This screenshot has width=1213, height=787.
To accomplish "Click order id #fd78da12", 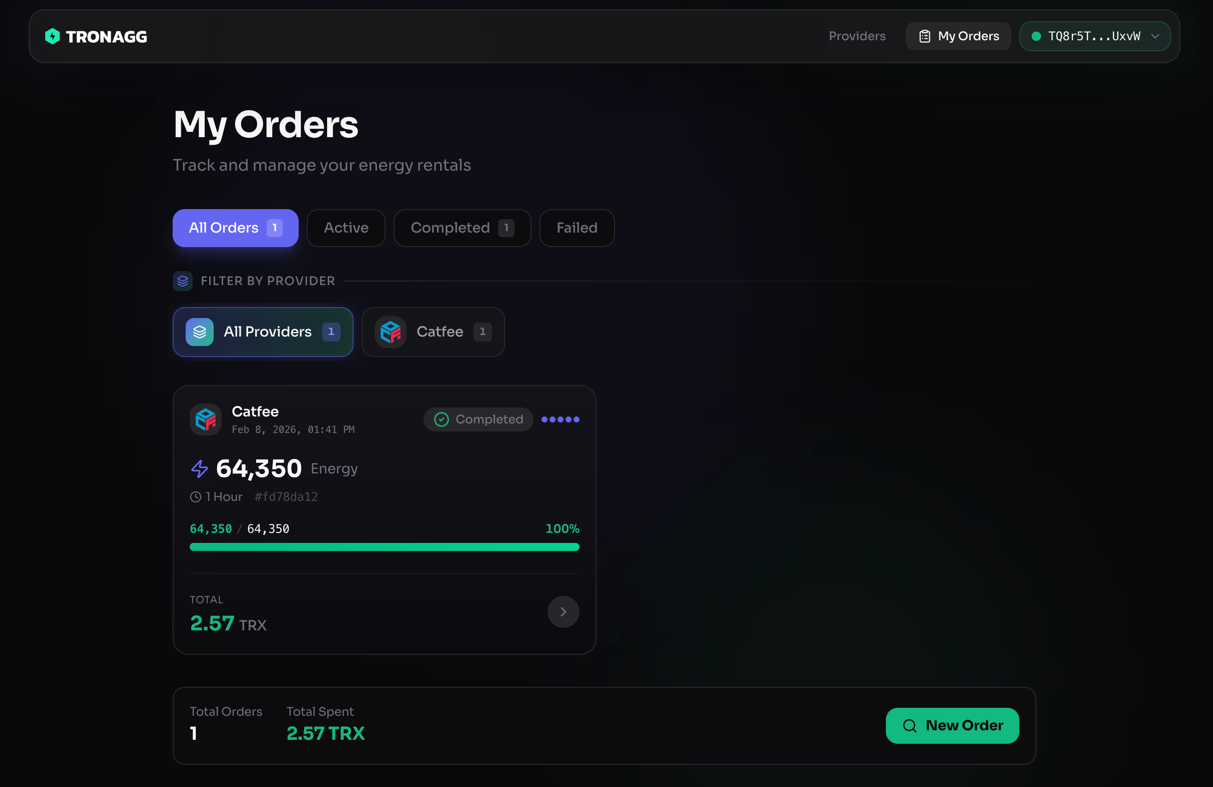I will (x=285, y=496).
